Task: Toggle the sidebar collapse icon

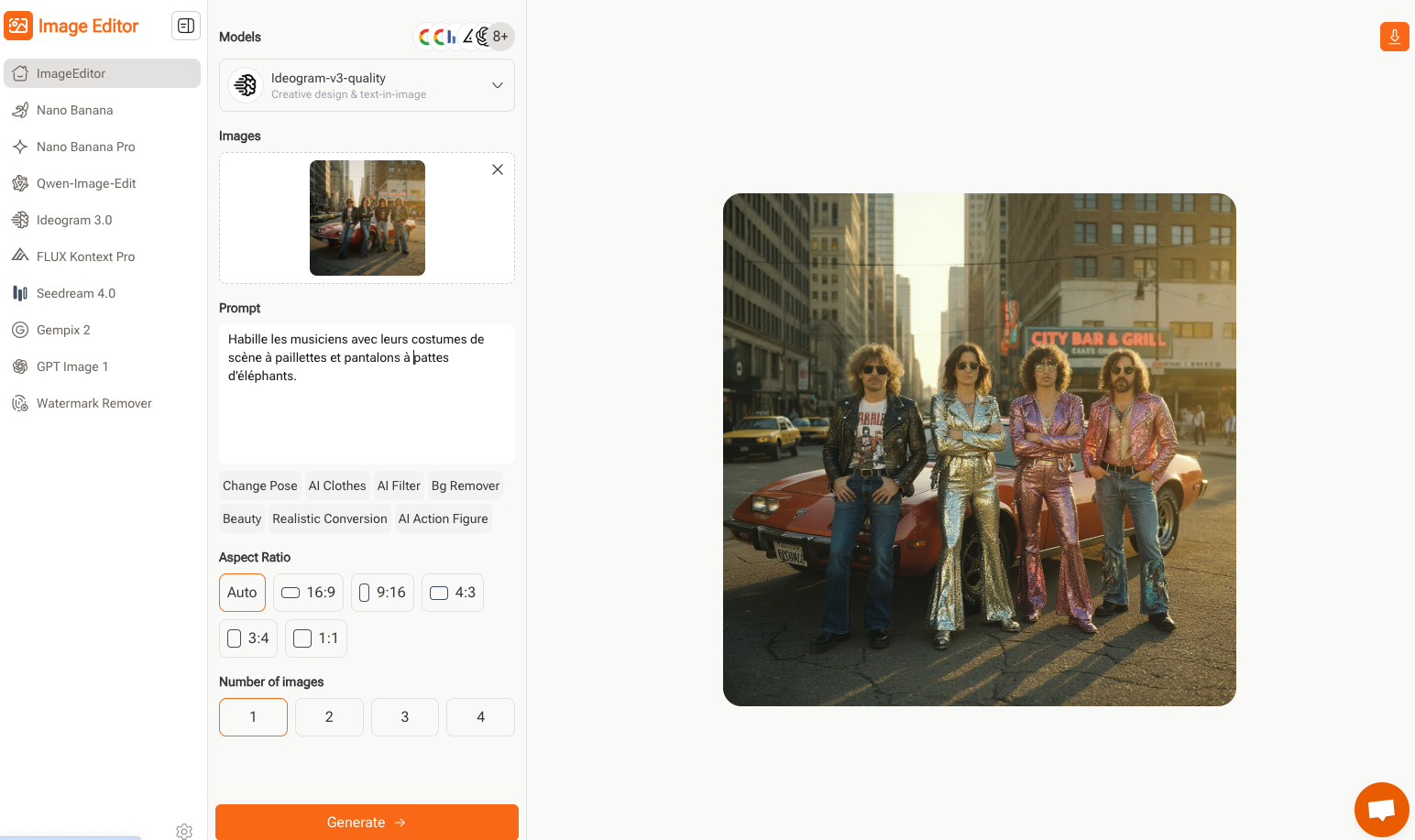Action: tap(186, 26)
